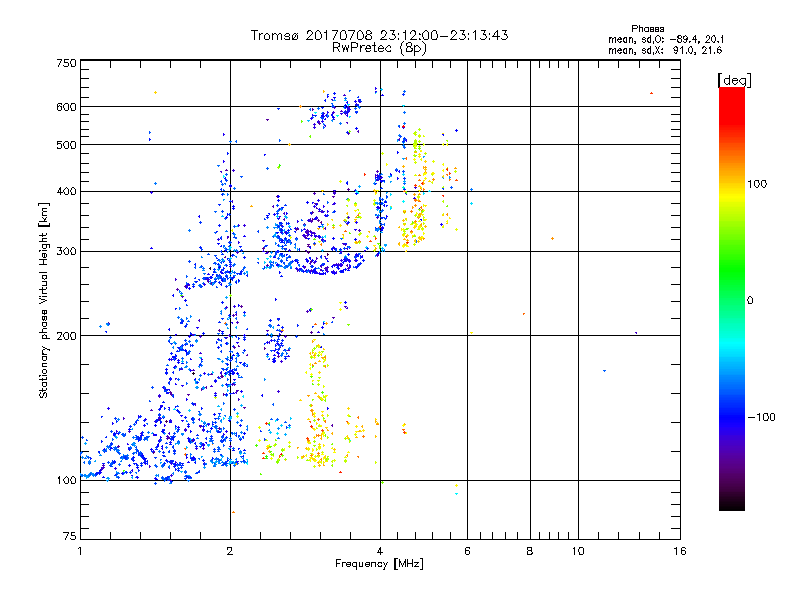Select the 'RwPretec (8p)' subtitle text
800x600 pixels.
379,48
